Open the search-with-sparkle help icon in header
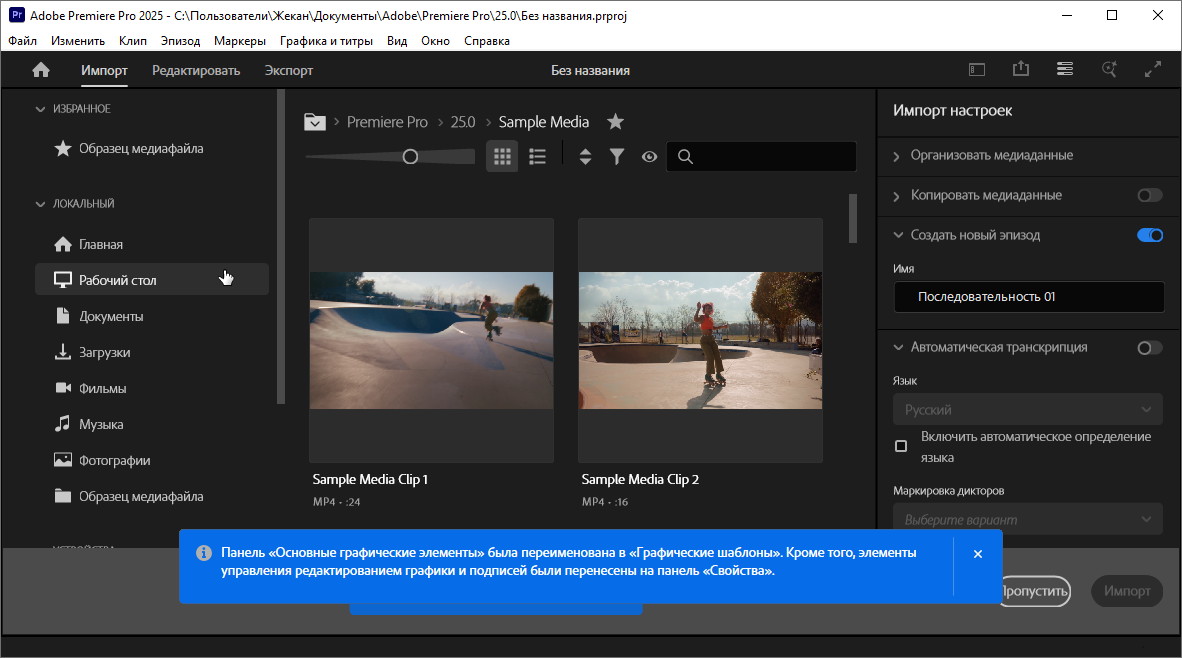1182x658 pixels. [1109, 69]
